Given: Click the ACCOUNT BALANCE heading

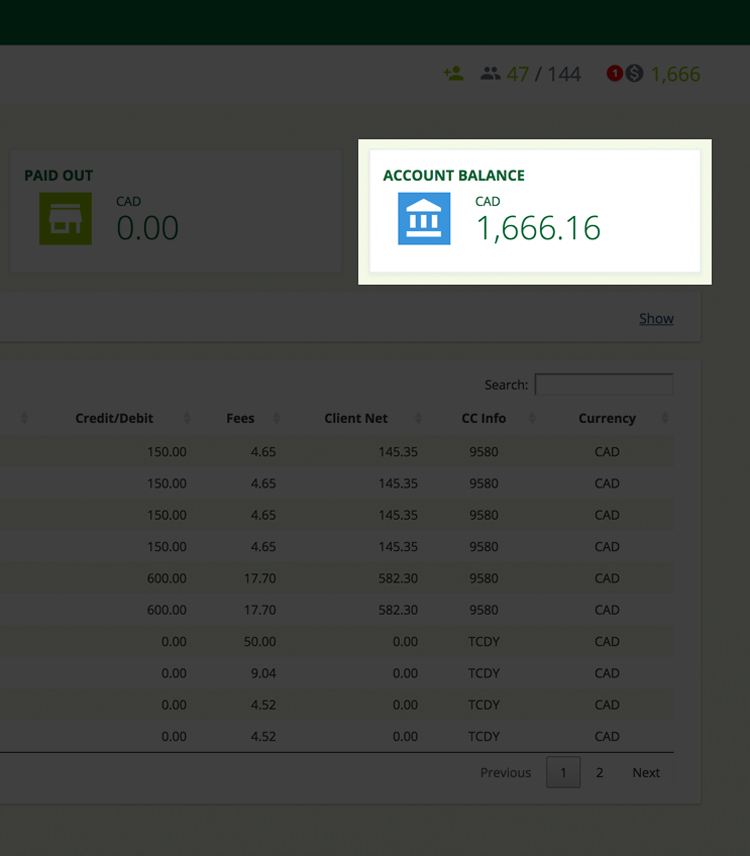Looking at the screenshot, I should pyautogui.click(x=454, y=175).
